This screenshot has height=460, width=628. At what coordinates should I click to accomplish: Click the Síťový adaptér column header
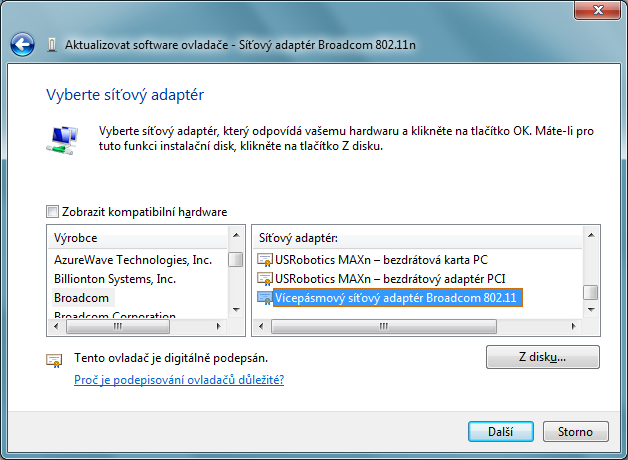(x=417, y=238)
